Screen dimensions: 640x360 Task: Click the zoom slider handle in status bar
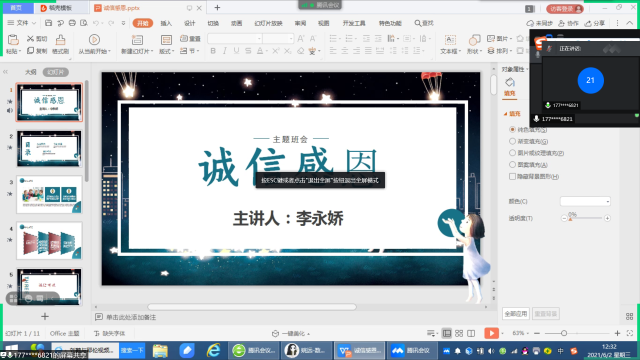pyautogui.click(x=564, y=333)
